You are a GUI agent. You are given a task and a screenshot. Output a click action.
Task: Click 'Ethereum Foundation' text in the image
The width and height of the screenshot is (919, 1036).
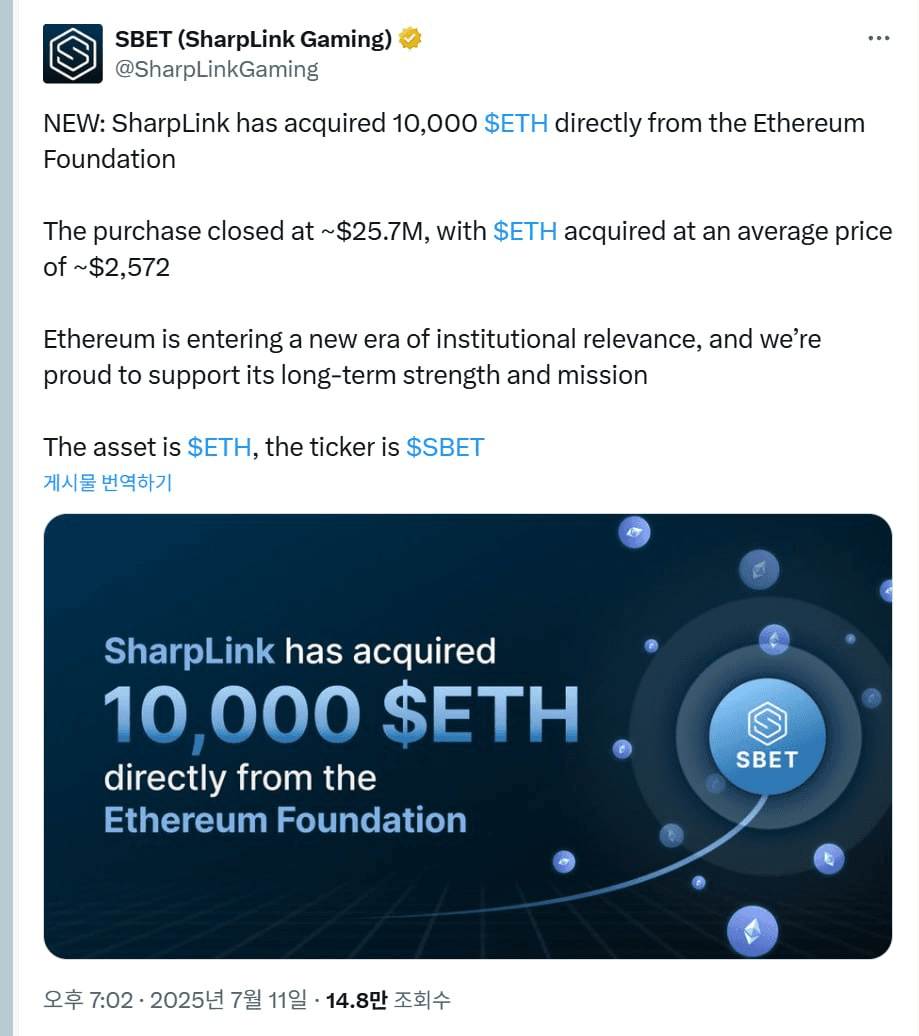285,820
